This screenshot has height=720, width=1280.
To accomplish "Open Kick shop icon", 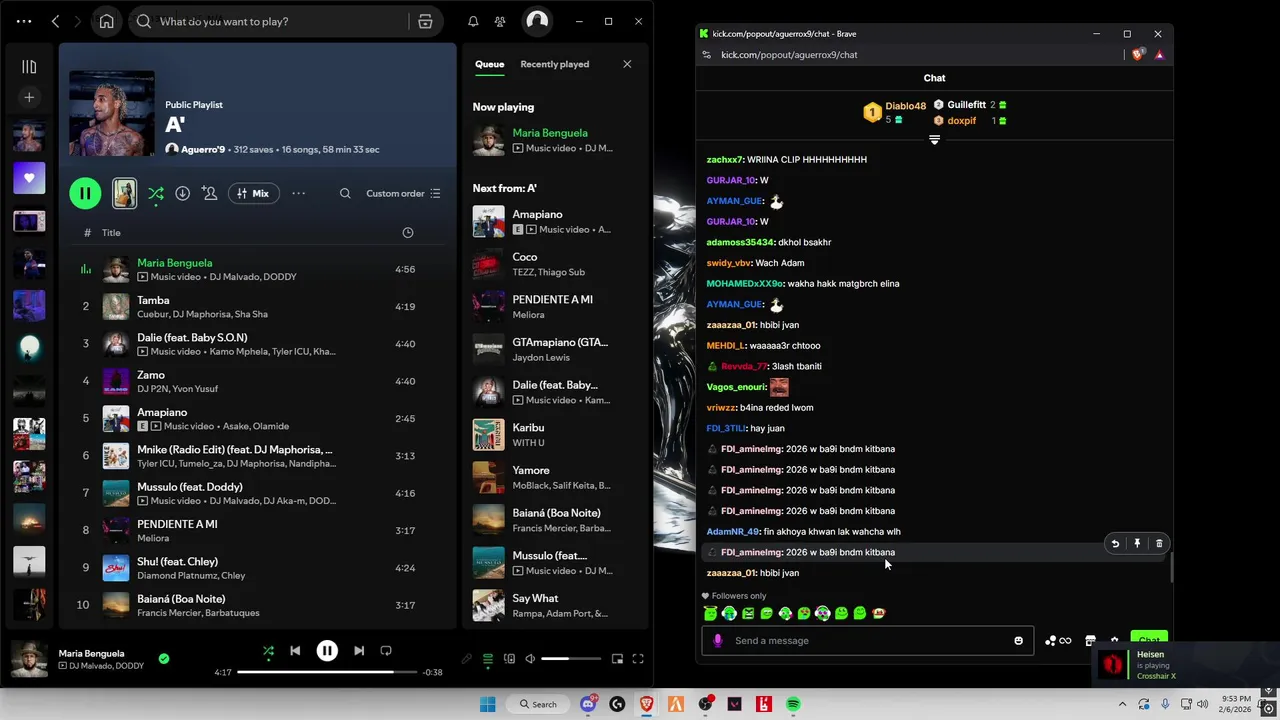I will [x=1090, y=641].
